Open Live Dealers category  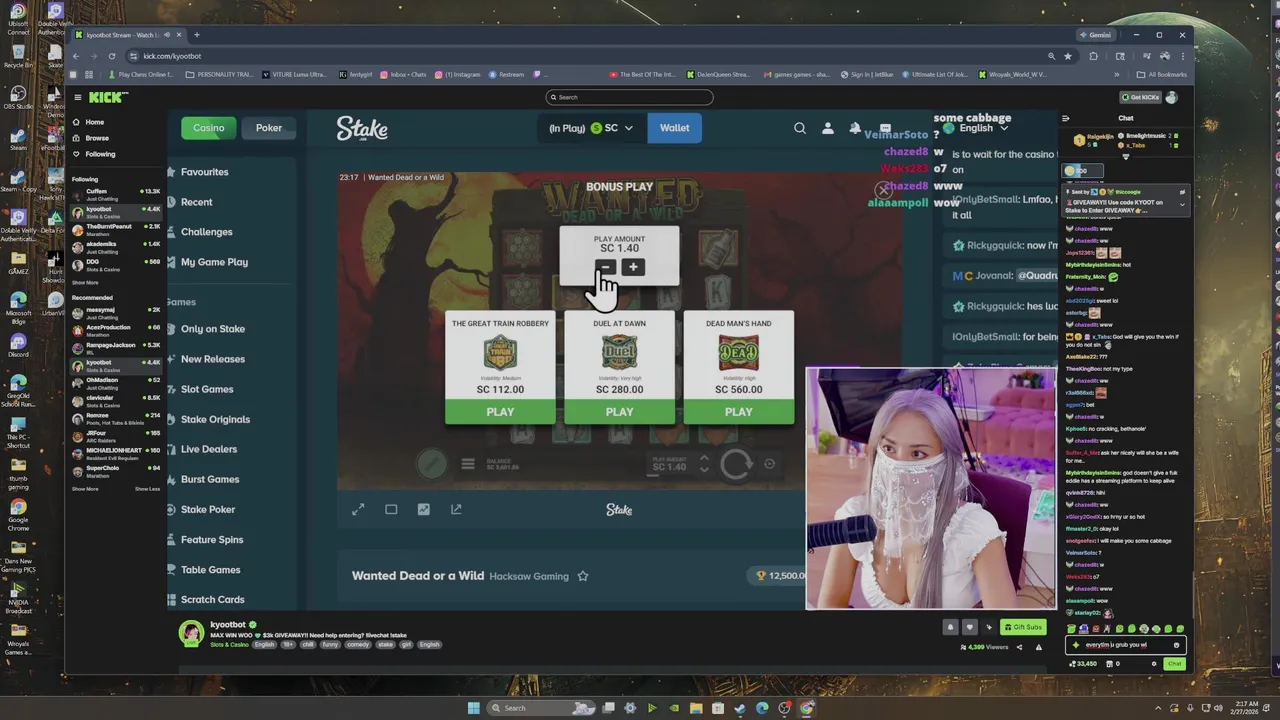(209, 449)
